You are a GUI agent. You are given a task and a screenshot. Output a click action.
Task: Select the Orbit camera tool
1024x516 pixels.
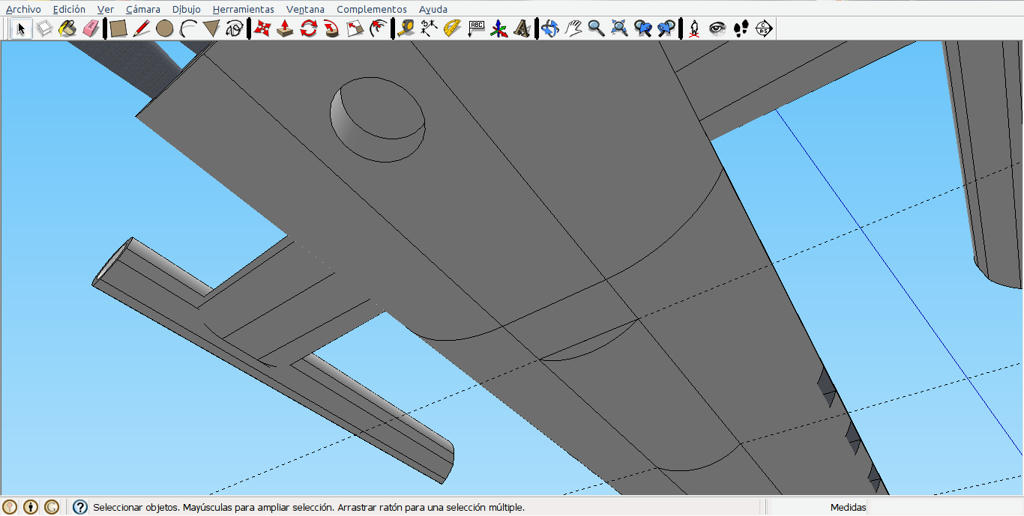[x=550, y=28]
